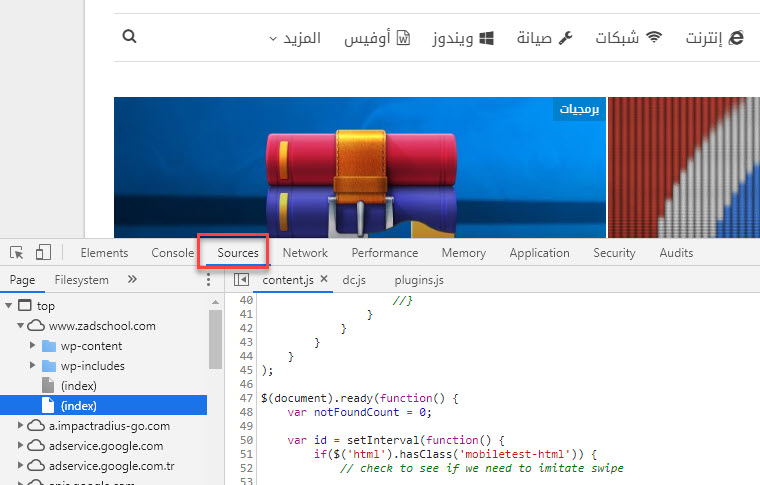Click the Internet Explorer icon in navigation
The image size is (760, 485).
coord(735,37)
